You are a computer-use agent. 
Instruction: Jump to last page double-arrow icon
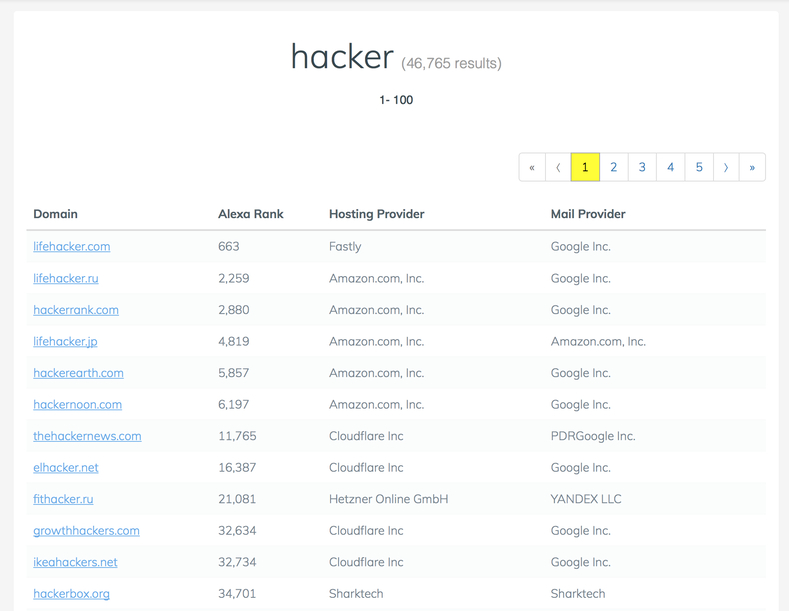click(752, 167)
